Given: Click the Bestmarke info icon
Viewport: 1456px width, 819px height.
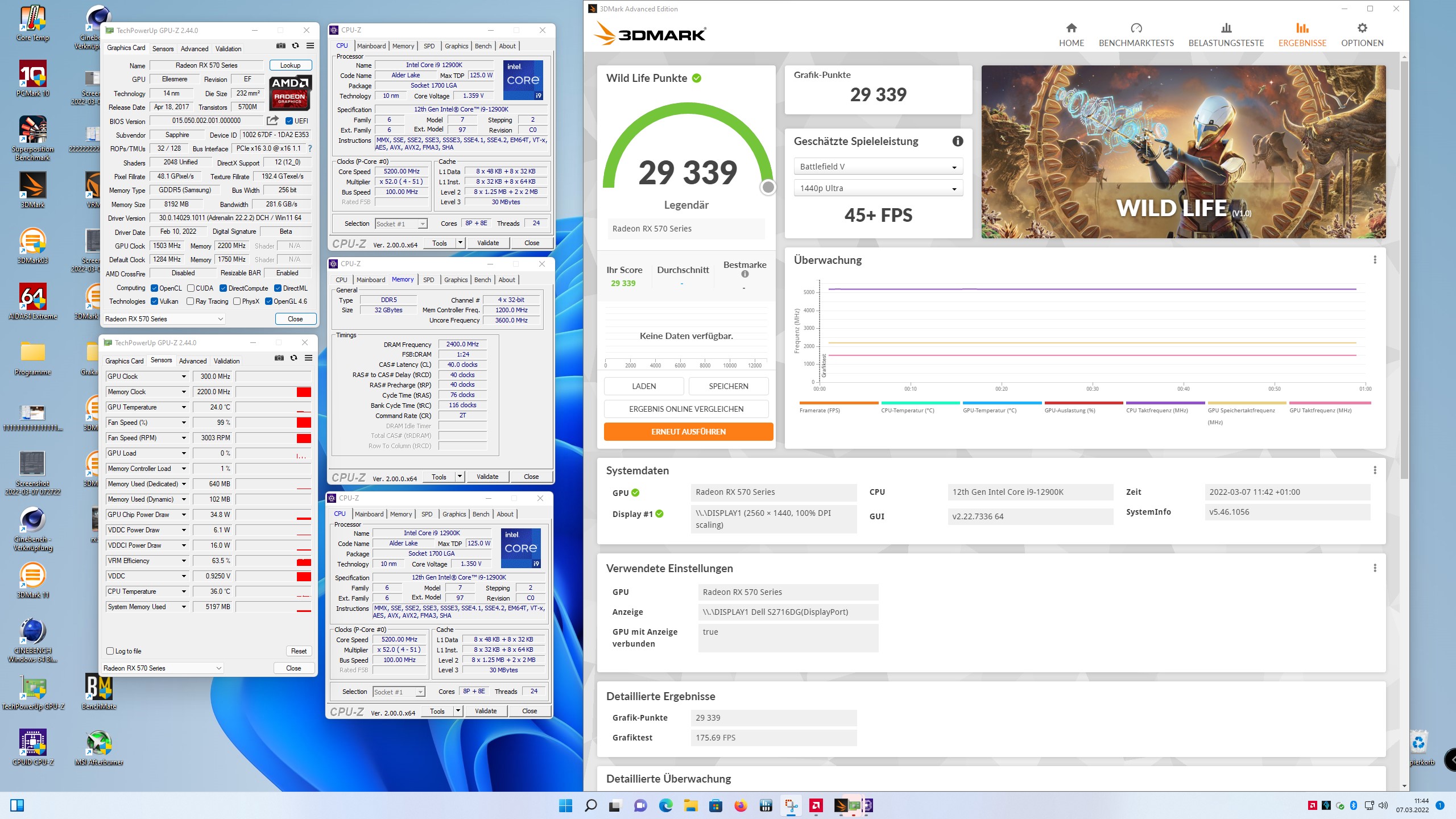Looking at the screenshot, I should click(x=744, y=274).
